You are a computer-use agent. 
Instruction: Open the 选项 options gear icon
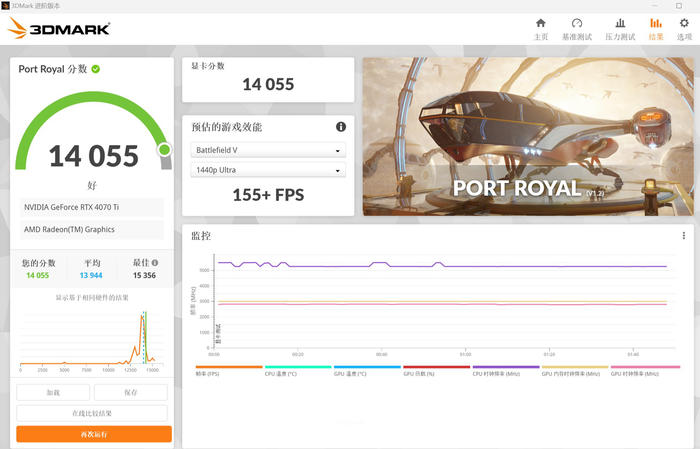[x=684, y=28]
